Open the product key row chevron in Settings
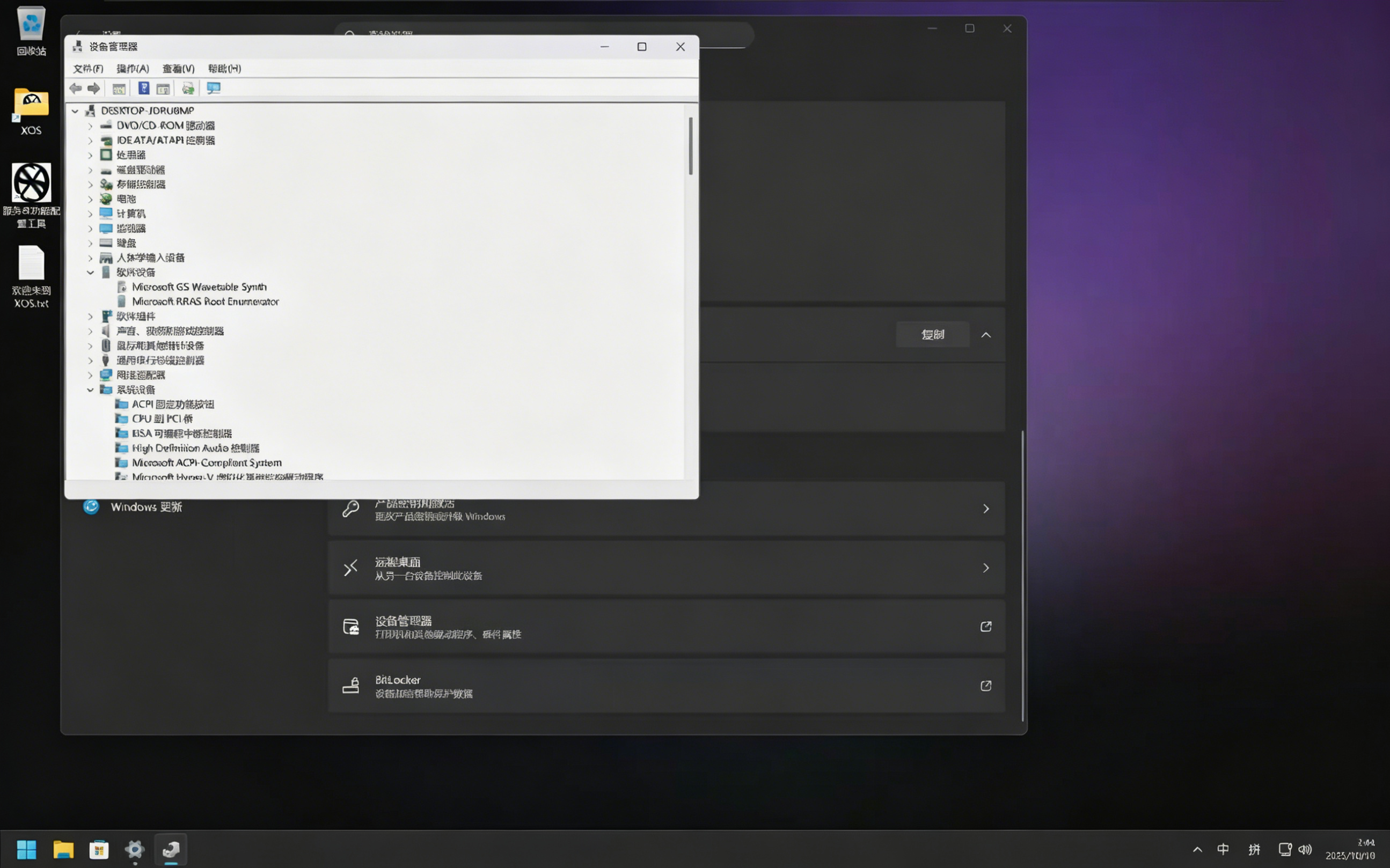 [x=986, y=509]
